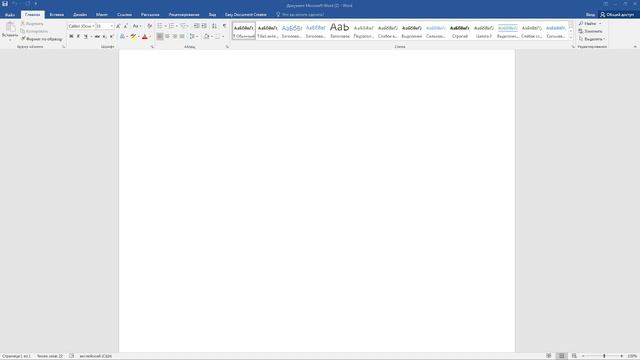
Task: Click the 'Tell me' search box
Action: 300,15
